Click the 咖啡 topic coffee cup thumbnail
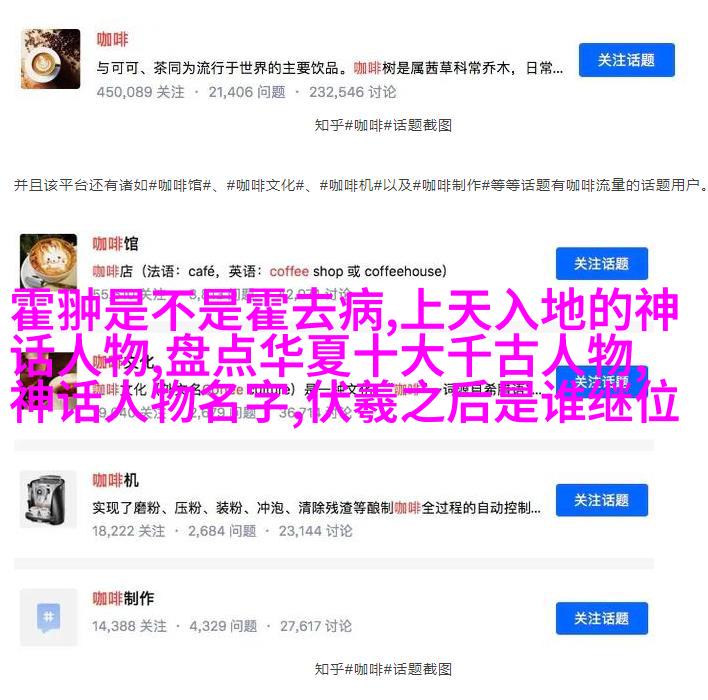This screenshot has height=700, width=708. 51,59
